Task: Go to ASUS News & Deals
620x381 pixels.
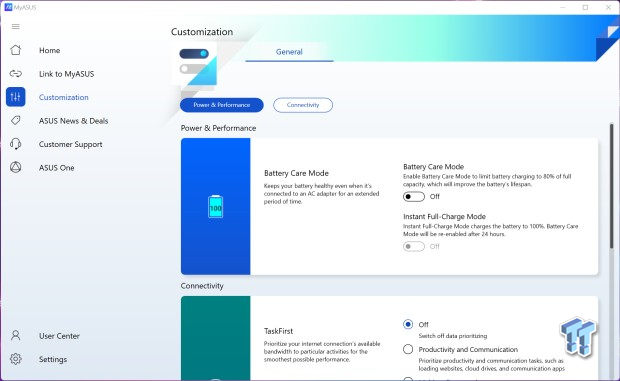Action: tap(74, 121)
